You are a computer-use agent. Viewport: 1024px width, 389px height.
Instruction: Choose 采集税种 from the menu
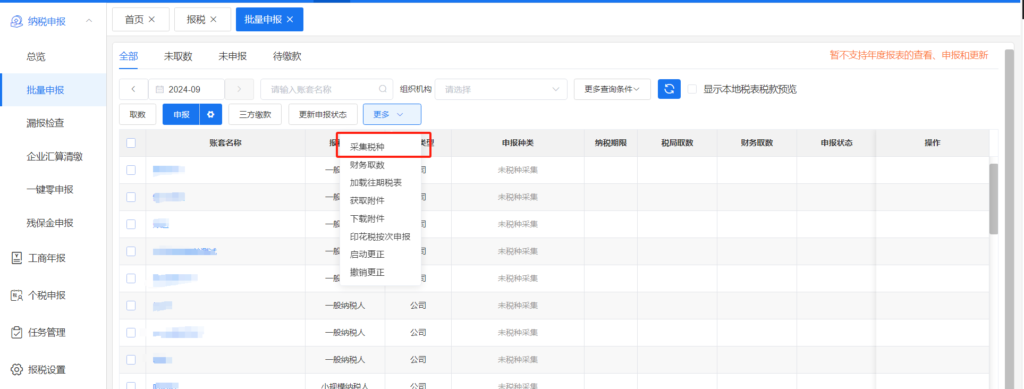(x=367, y=148)
